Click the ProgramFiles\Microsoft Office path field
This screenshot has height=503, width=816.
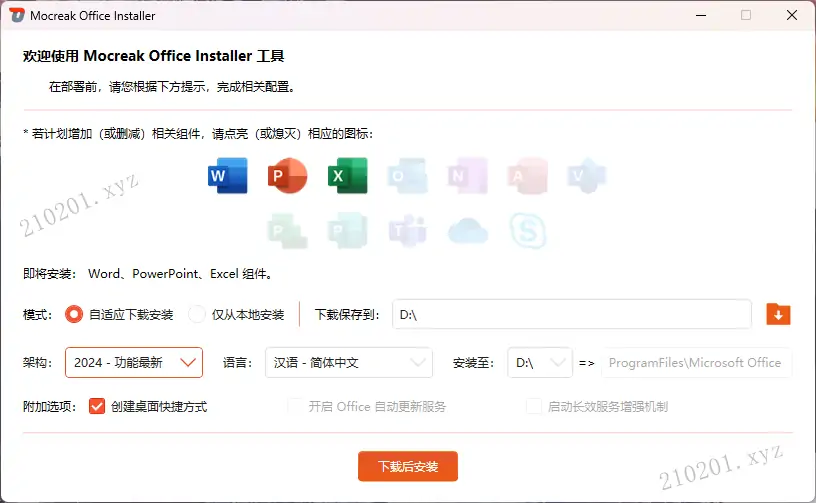(697, 363)
